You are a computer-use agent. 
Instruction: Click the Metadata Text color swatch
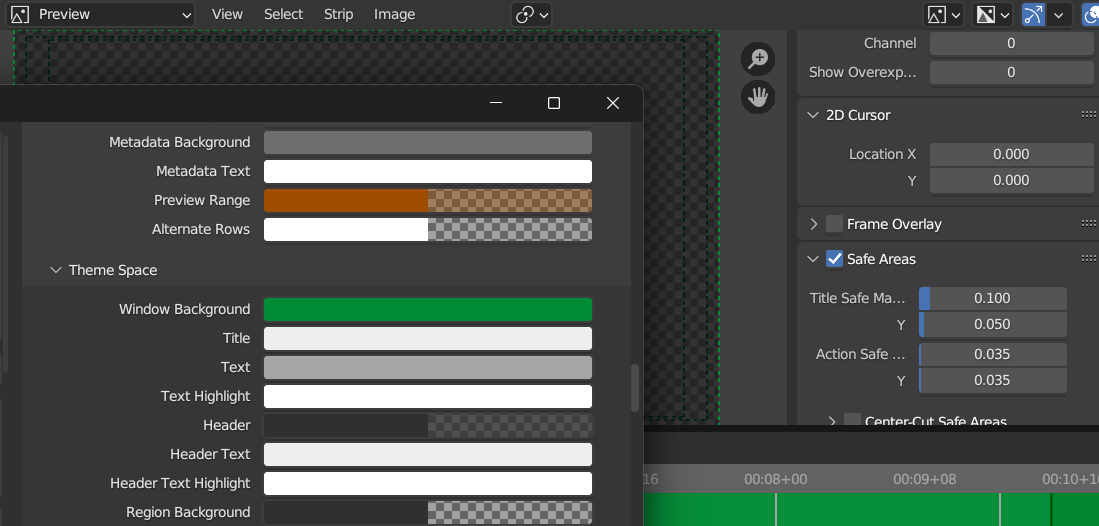pos(428,171)
